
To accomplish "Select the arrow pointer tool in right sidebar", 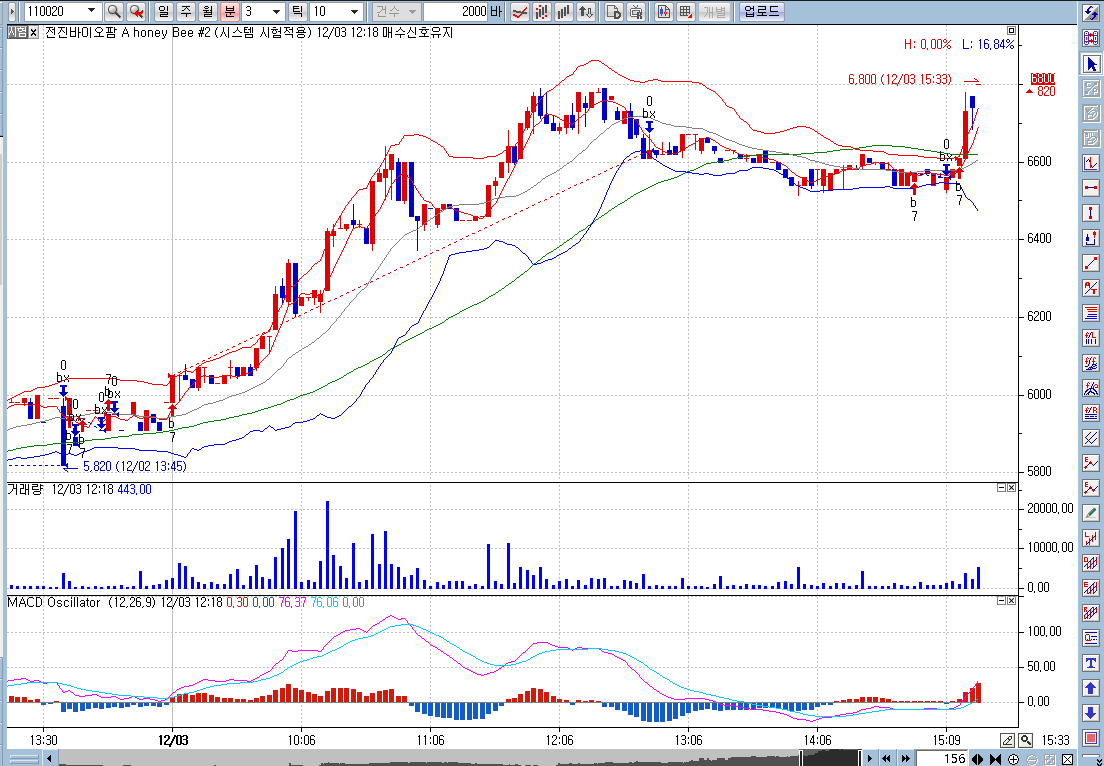I will (x=1091, y=64).
